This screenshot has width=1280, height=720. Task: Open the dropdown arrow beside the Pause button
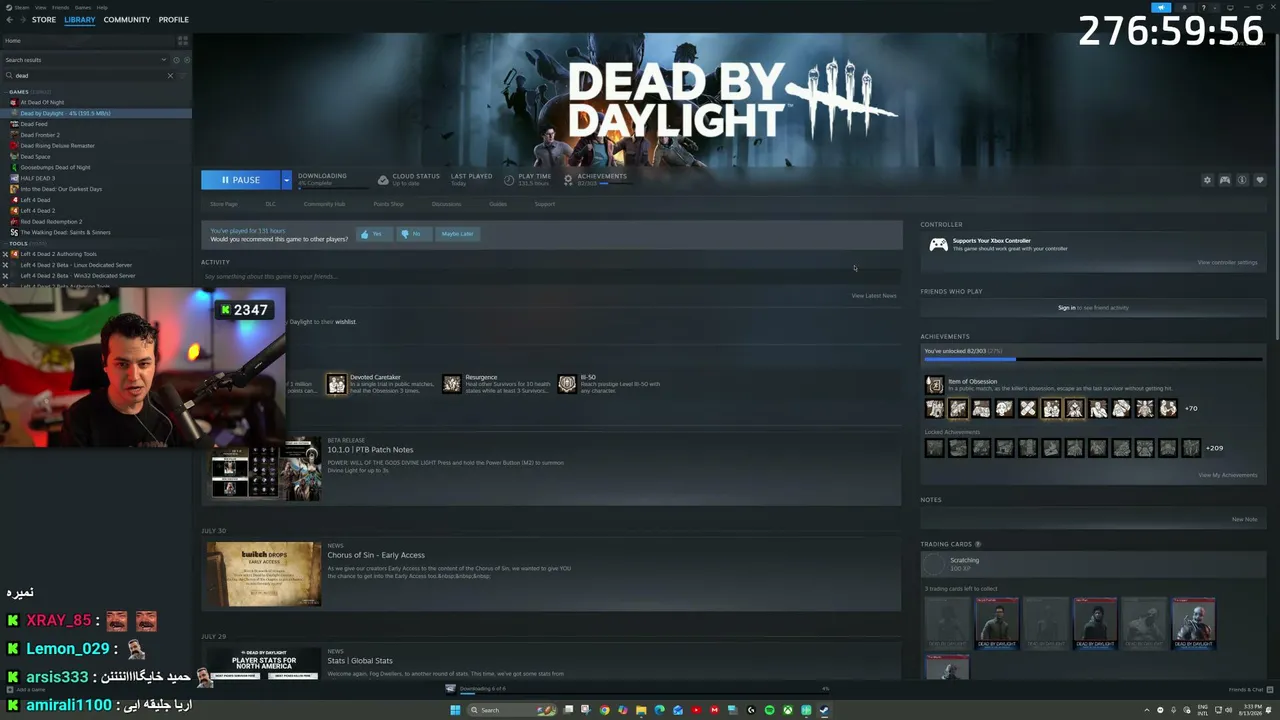click(x=286, y=180)
